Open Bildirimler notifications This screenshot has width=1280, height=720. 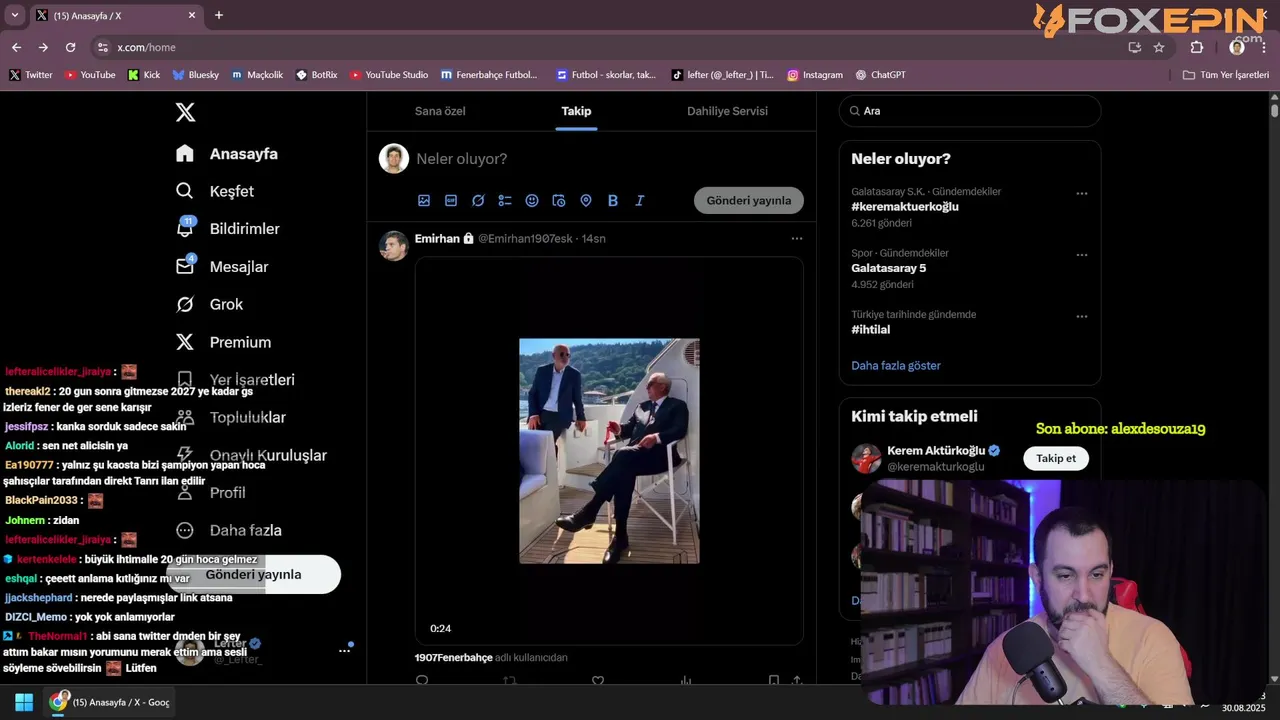click(228, 229)
